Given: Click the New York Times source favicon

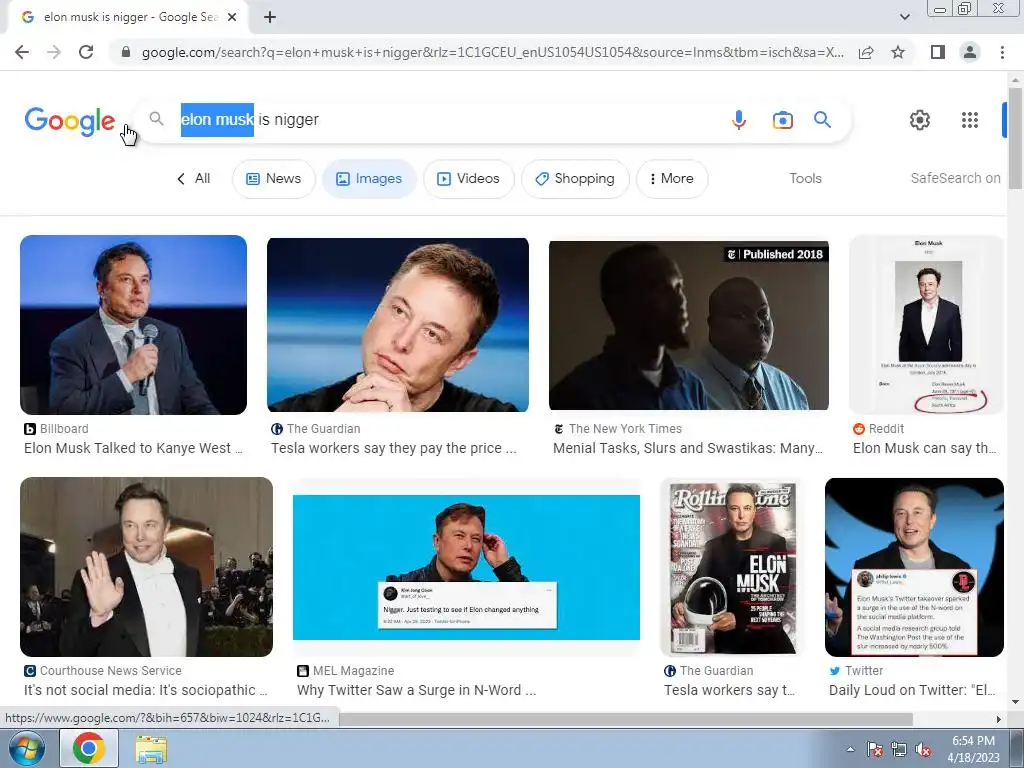Looking at the screenshot, I should tap(558, 429).
